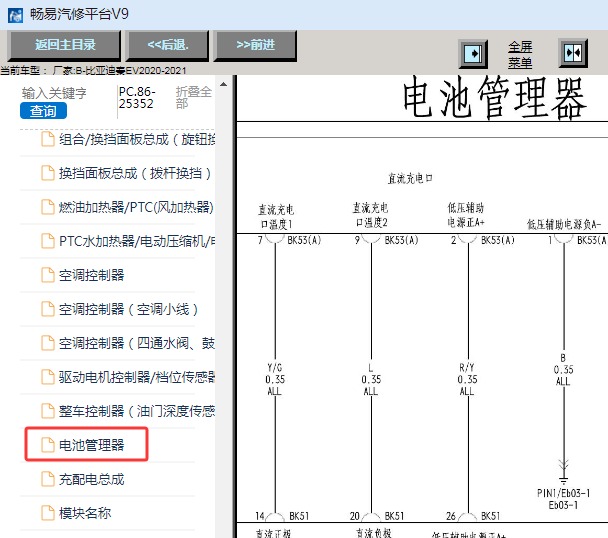Click document icon beside 电池管理器
The image size is (608, 538).
coord(48,445)
